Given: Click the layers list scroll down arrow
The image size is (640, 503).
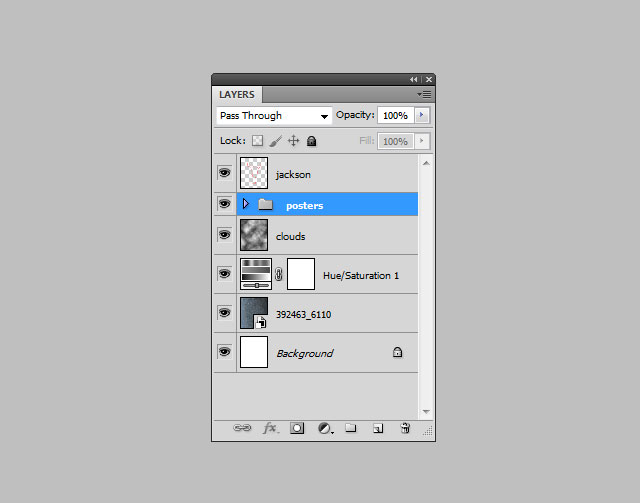Looking at the screenshot, I should pyautogui.click(x=426, y=412).
